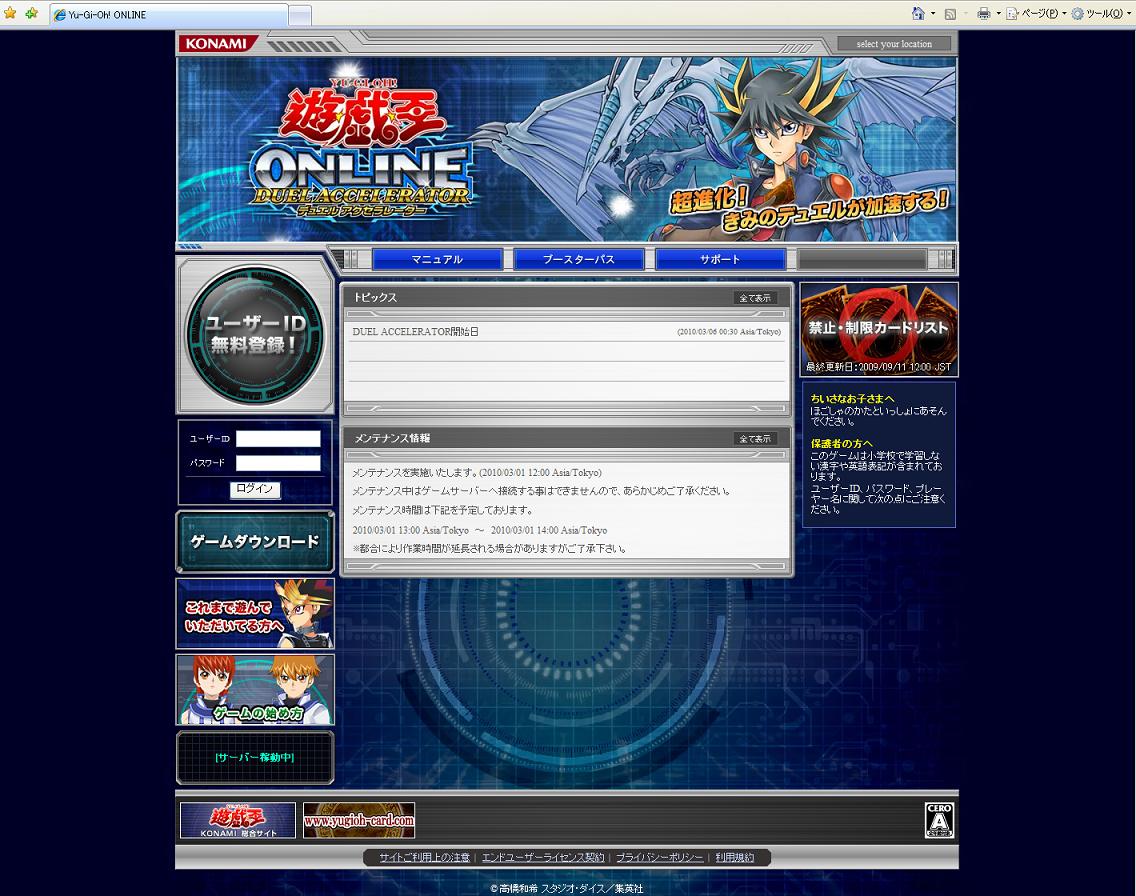Open a new blank browser tab

(x=300, y=15)
